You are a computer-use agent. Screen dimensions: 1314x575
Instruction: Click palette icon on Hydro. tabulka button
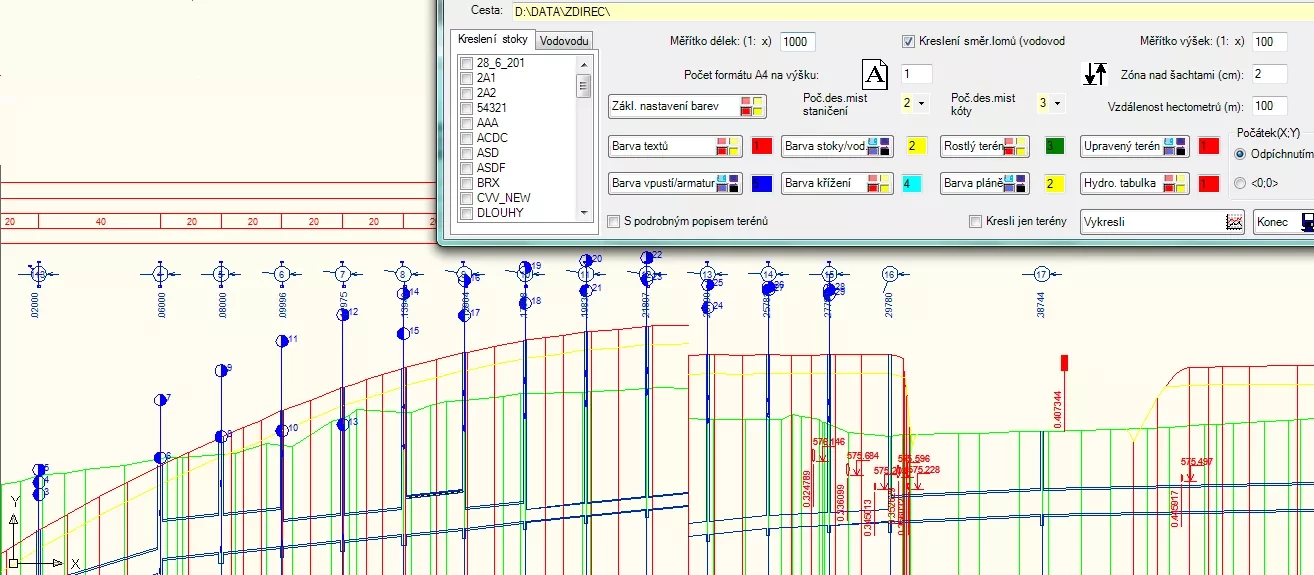coord(1178,184)
